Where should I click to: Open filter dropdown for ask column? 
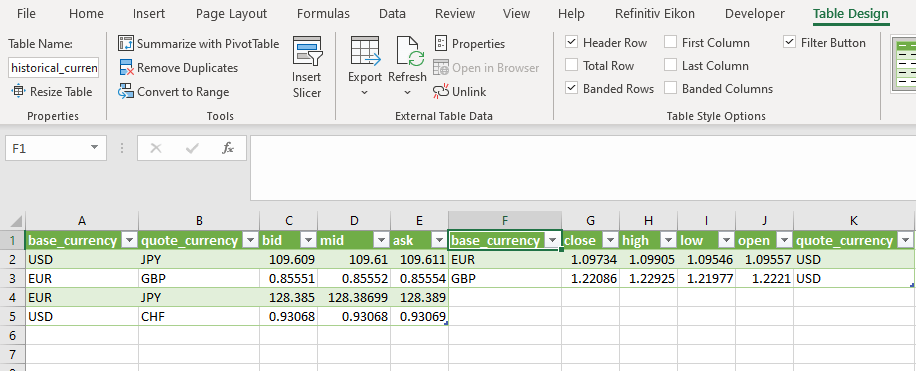[x=439, y=241]
